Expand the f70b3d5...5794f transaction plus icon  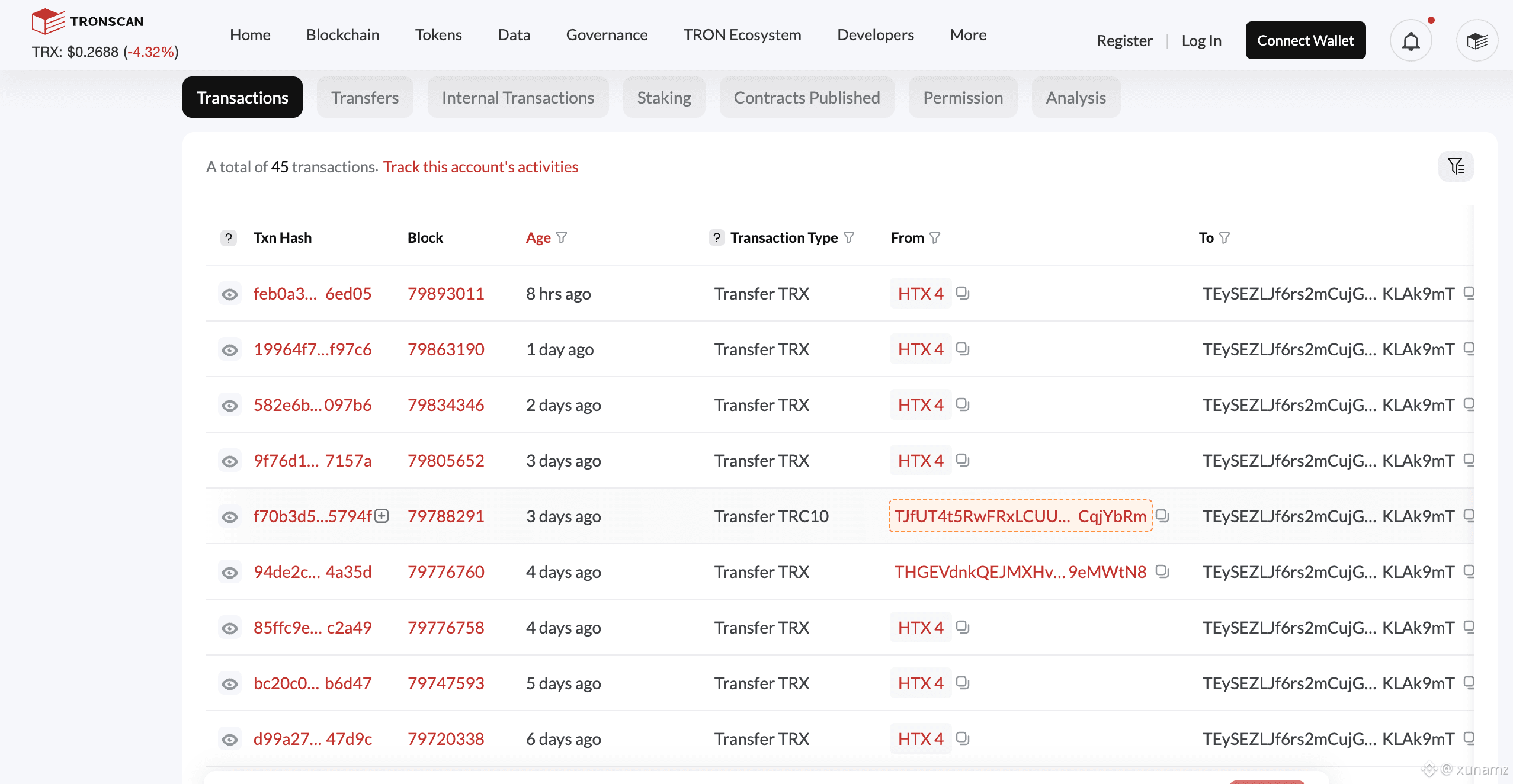click(x=382, y=516)
